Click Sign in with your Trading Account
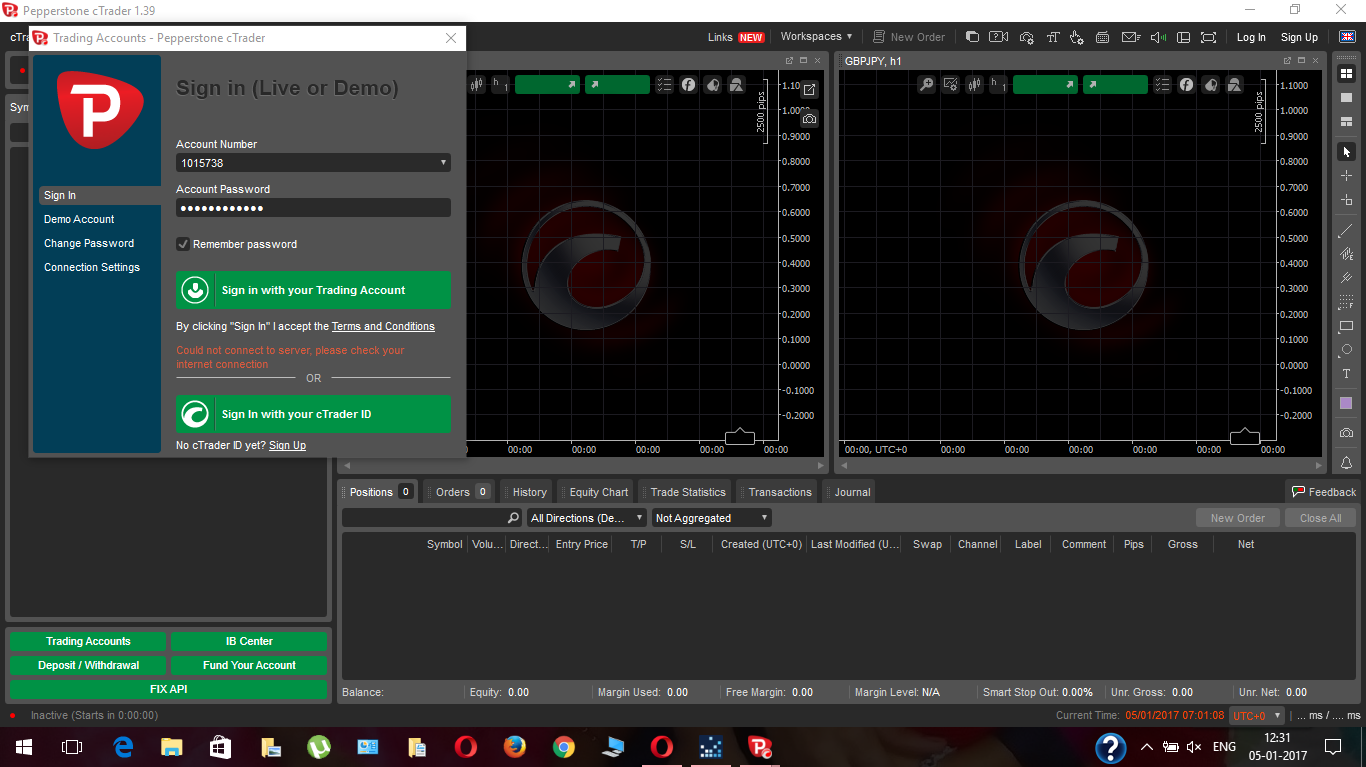 313,290
